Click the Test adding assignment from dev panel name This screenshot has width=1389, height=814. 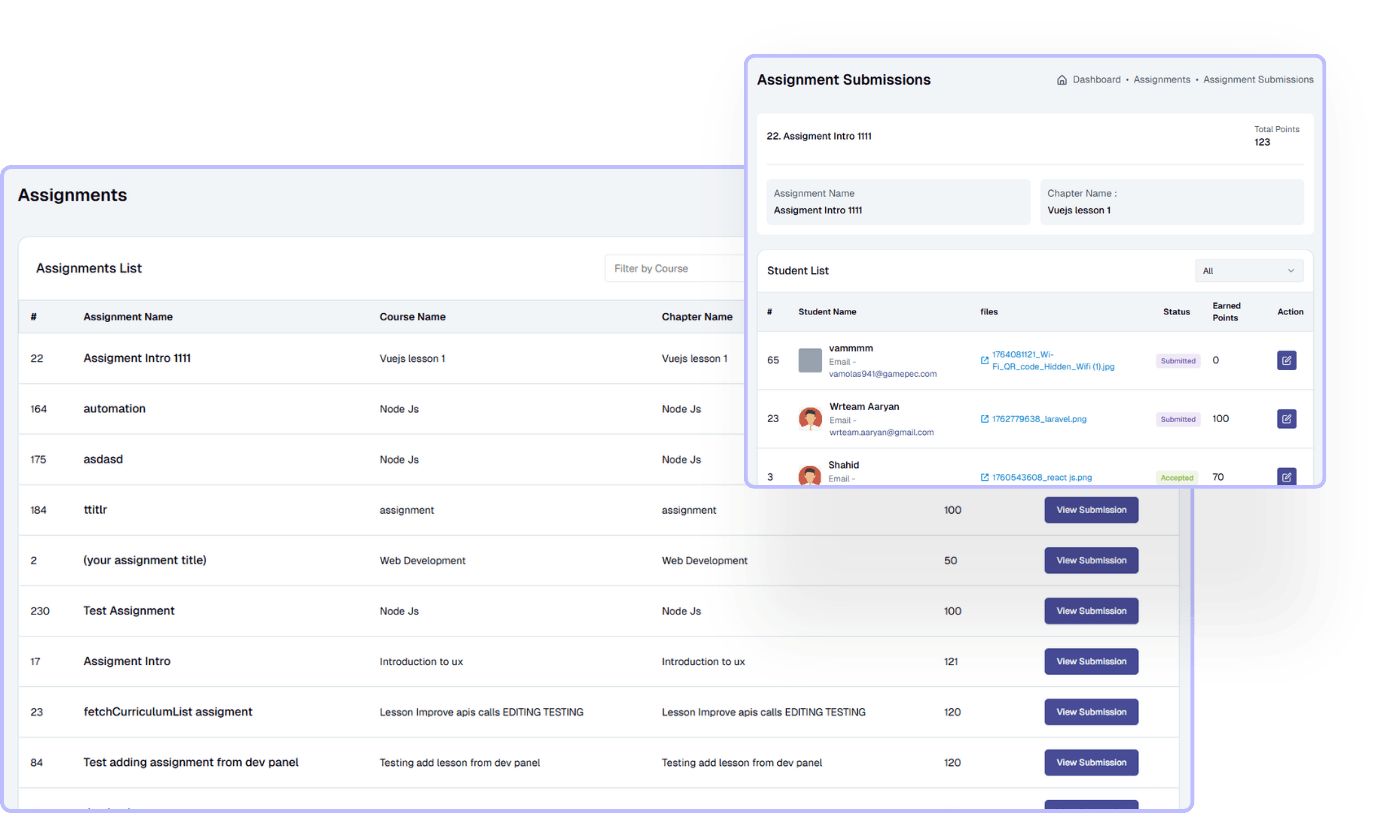point(191,762)
